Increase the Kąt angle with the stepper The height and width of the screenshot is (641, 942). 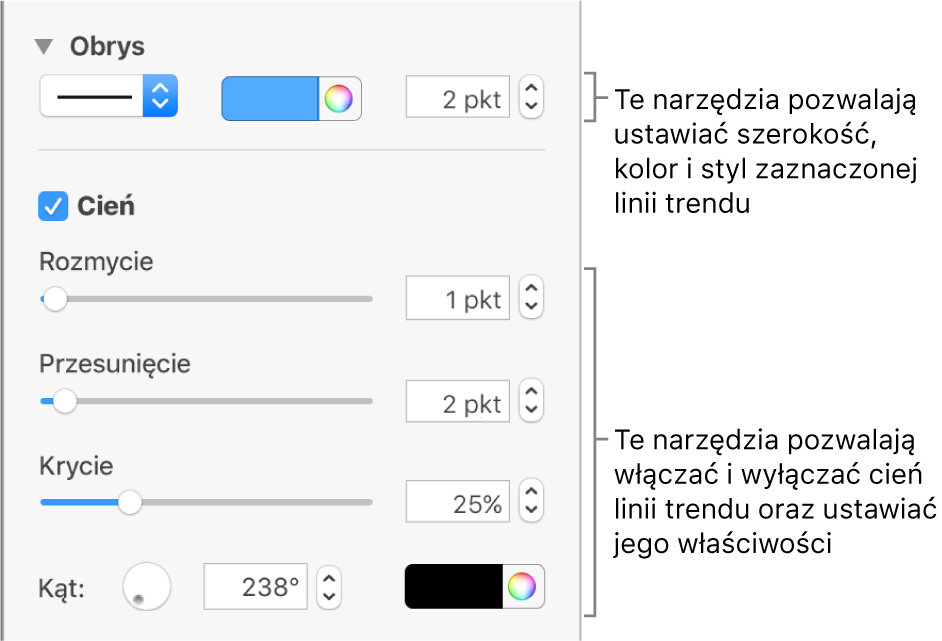328,580
